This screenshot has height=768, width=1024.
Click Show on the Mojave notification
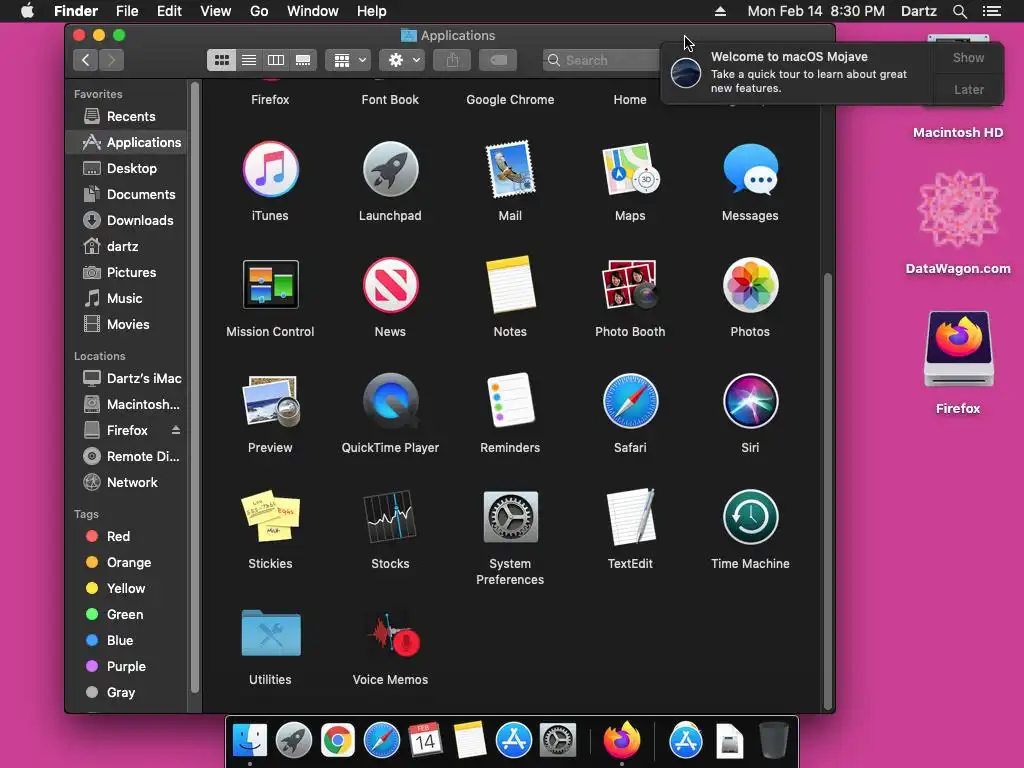pos(968,57)
